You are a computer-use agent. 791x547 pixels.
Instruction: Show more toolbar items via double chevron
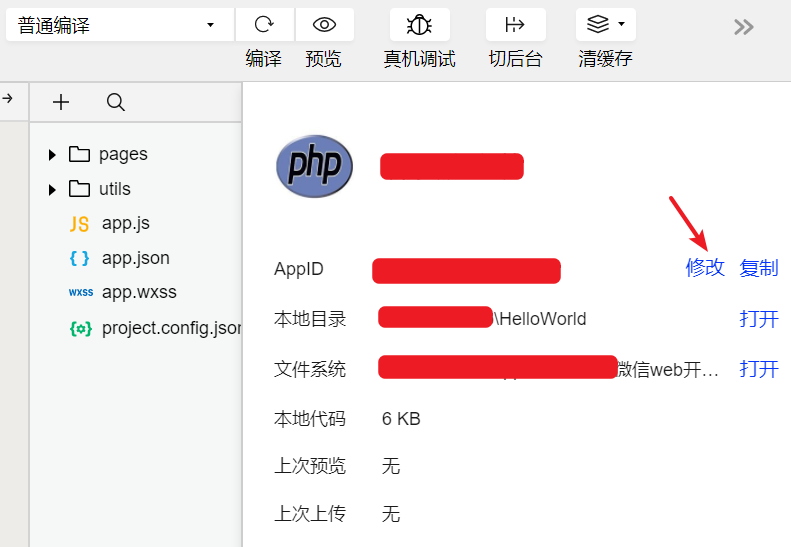coord(744,27)
